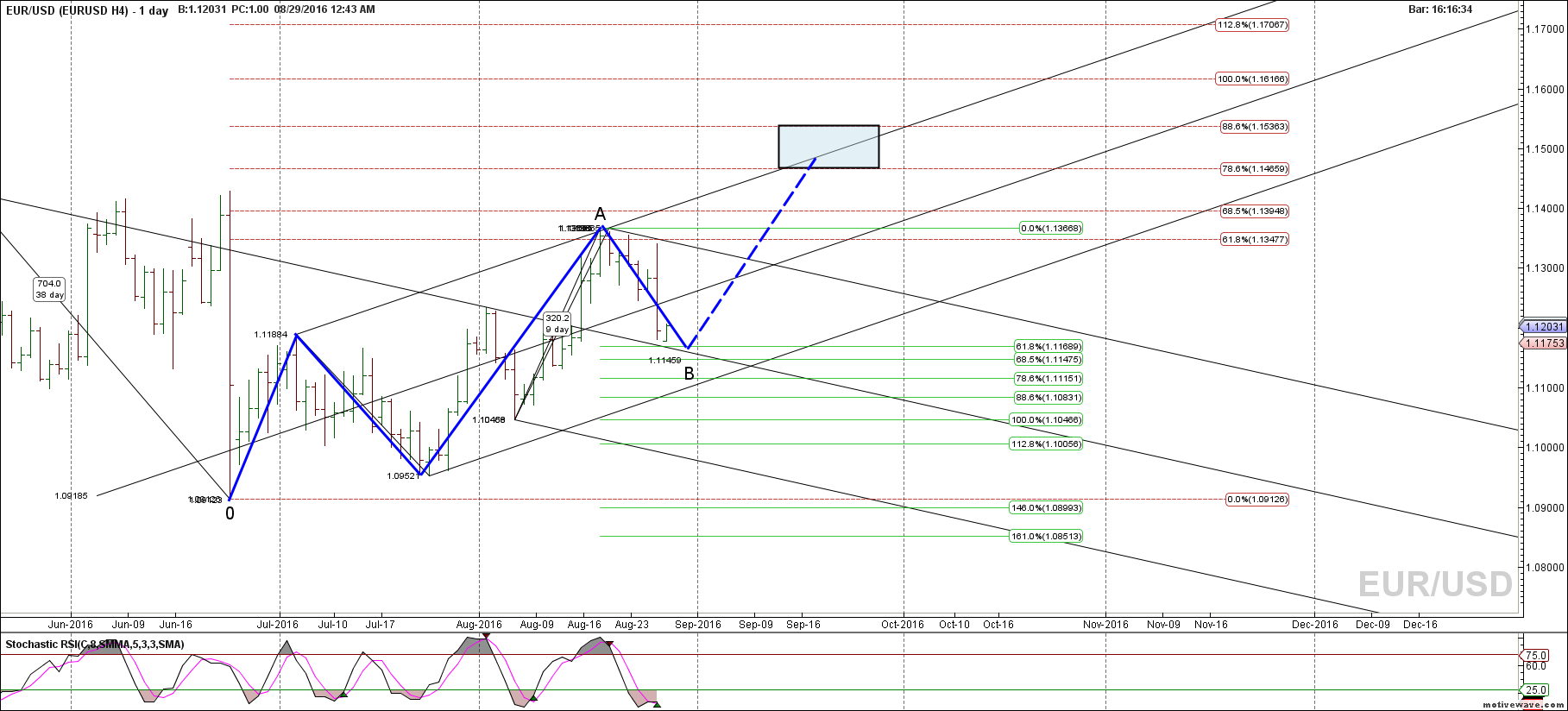
Task: Click the red price tag 1.11753
Action: (x=1544, y=343)
